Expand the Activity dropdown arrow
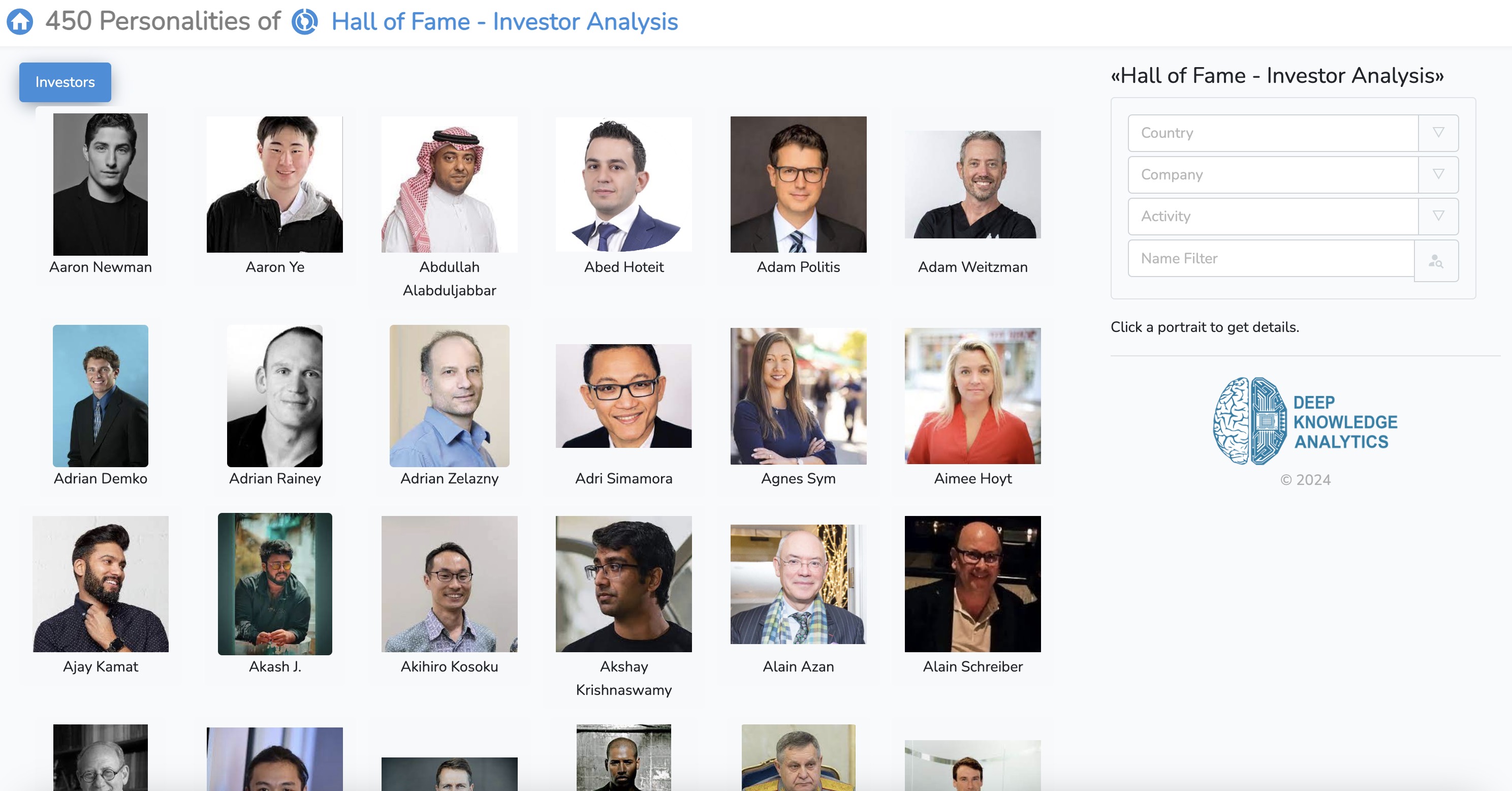The width and height of the screenshot is (1512, 791). 1438,216
